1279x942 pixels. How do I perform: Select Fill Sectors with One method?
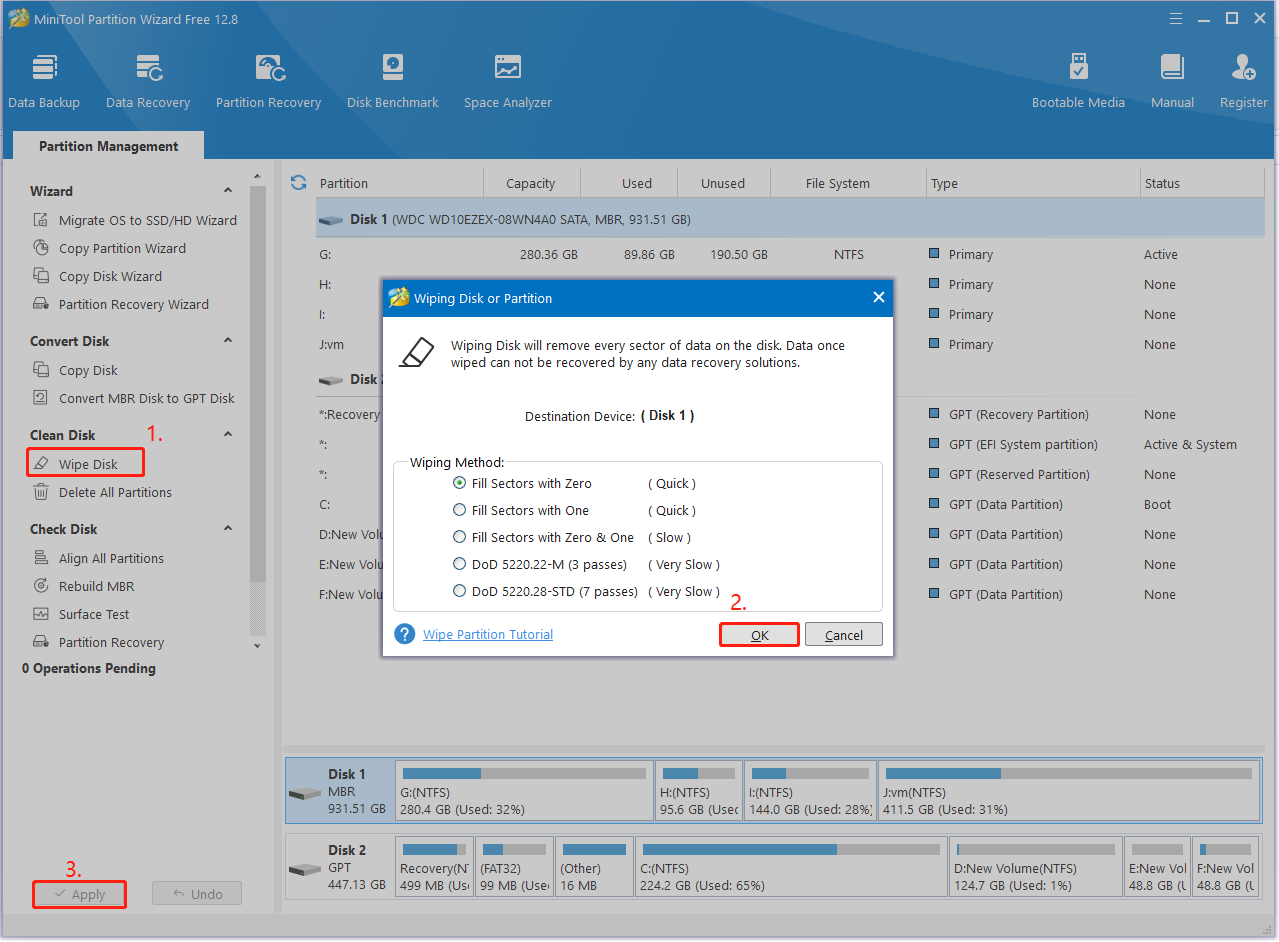tap(460, 510)
